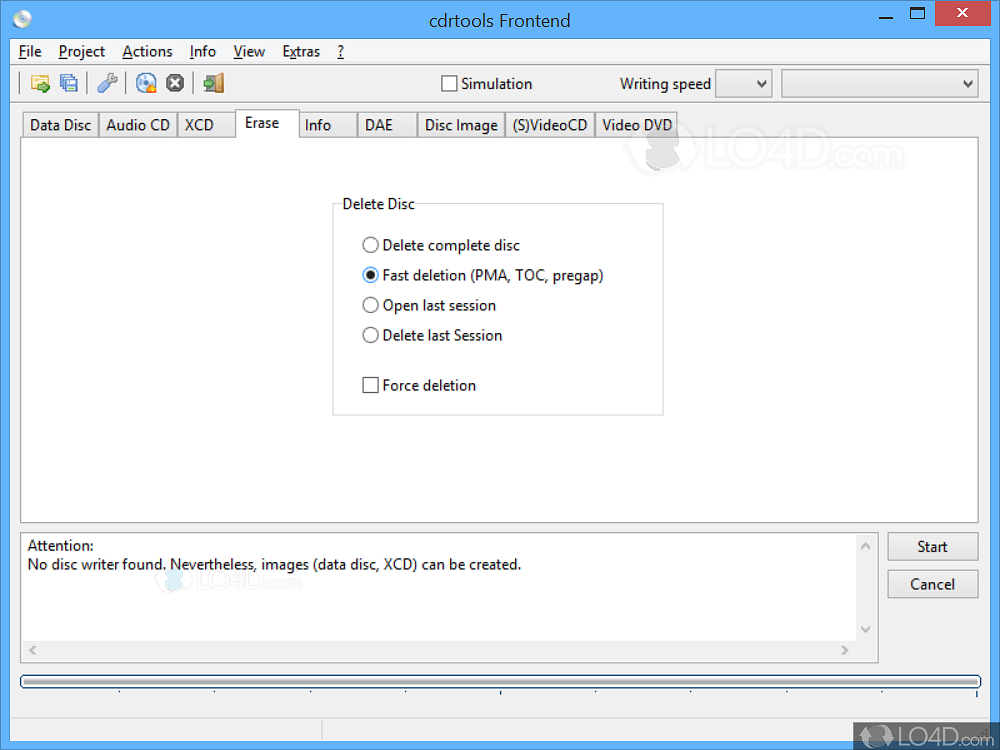Click the exit door toolbar icon
The width and height of the screenshot is (1000, 750).
coord(213,84)
